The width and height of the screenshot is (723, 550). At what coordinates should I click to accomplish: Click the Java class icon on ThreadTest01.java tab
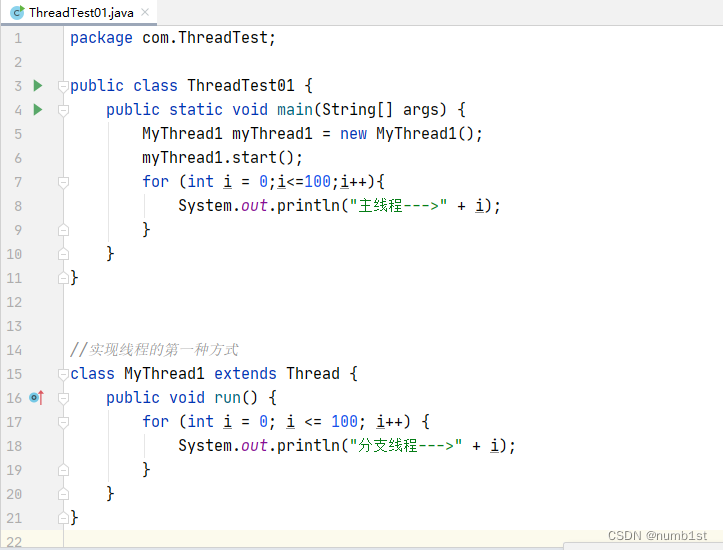tap(17, 12)
